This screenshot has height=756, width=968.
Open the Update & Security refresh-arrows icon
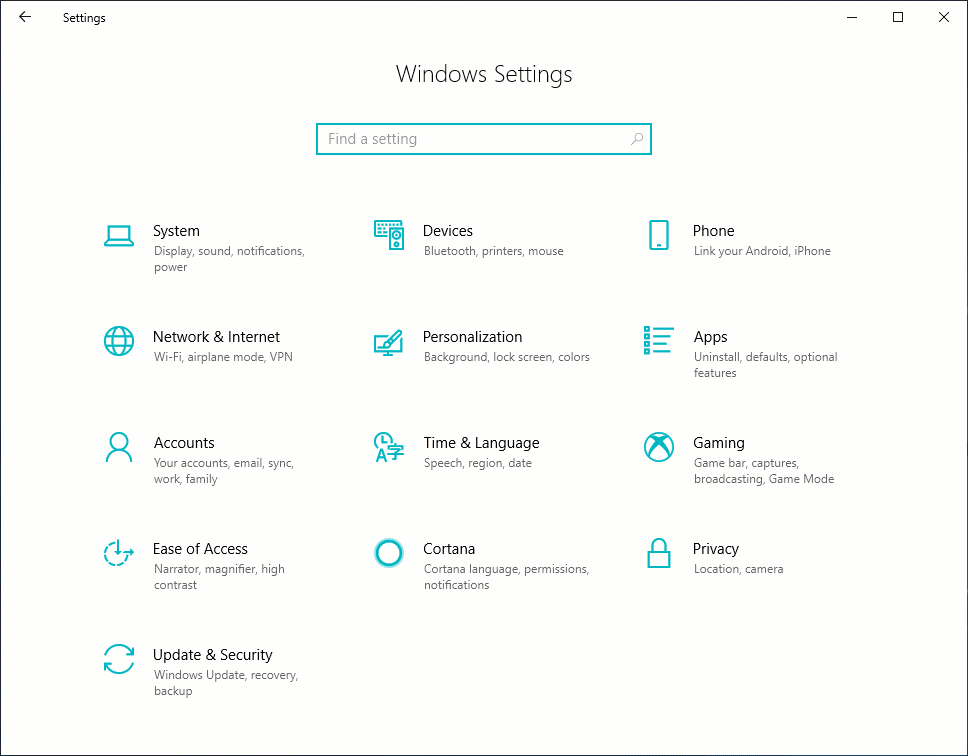[x=119, y=659]
